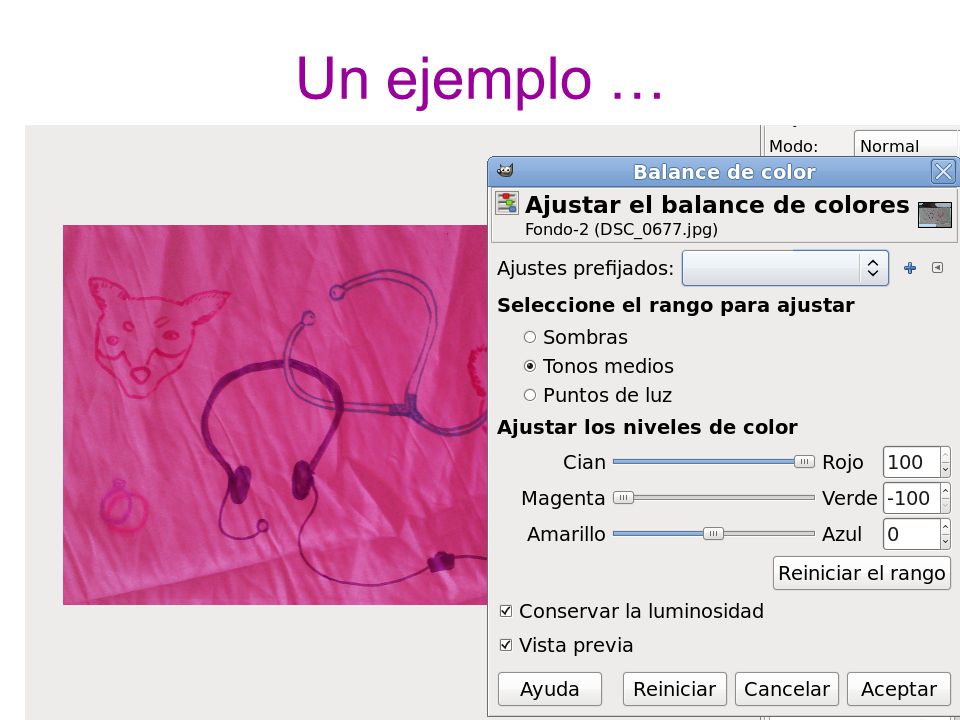Open the Modo dropdown set to Normal

(906, 146)
